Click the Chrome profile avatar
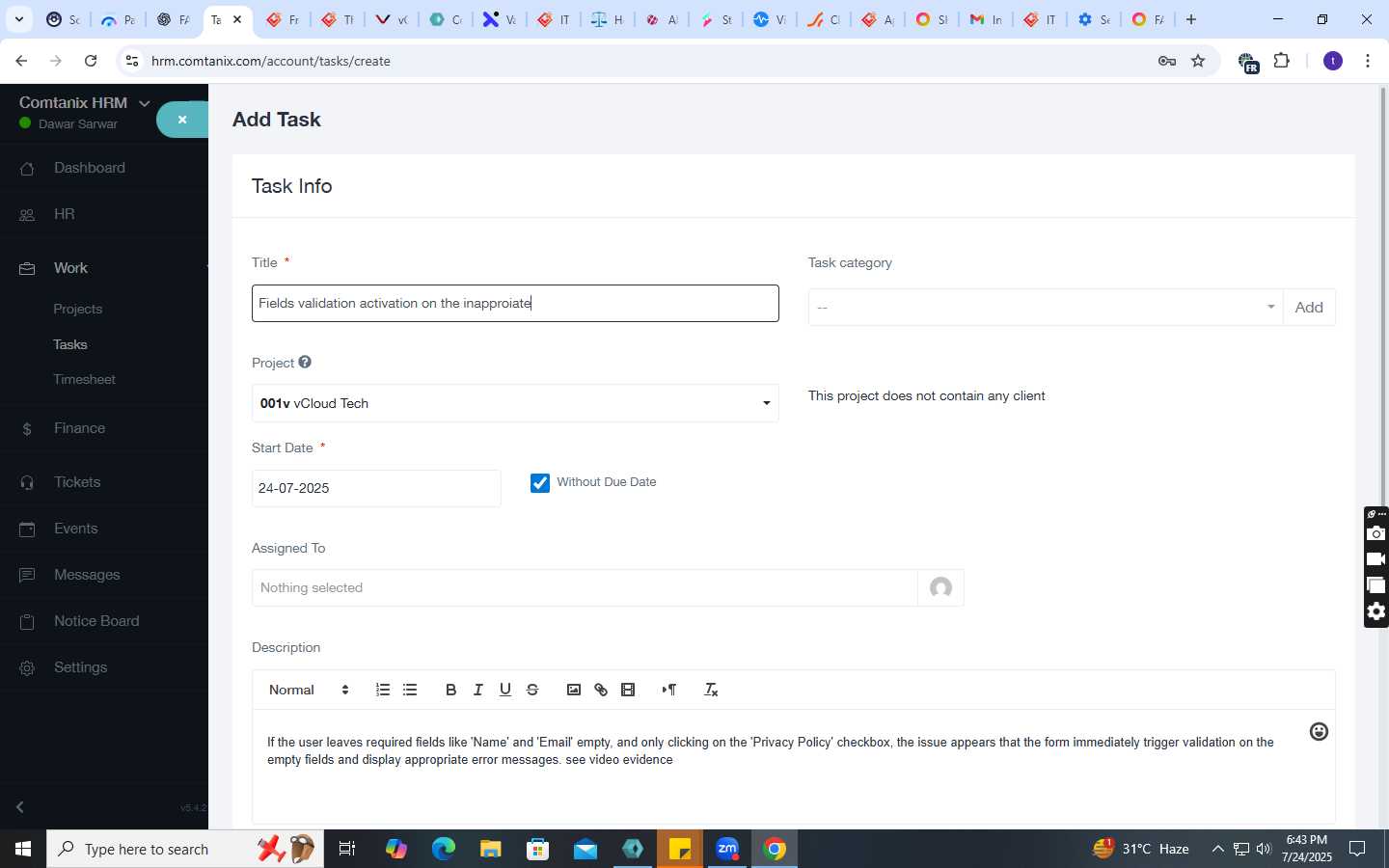This screenshot has height=868, width=1389. tap(1333, 61)
